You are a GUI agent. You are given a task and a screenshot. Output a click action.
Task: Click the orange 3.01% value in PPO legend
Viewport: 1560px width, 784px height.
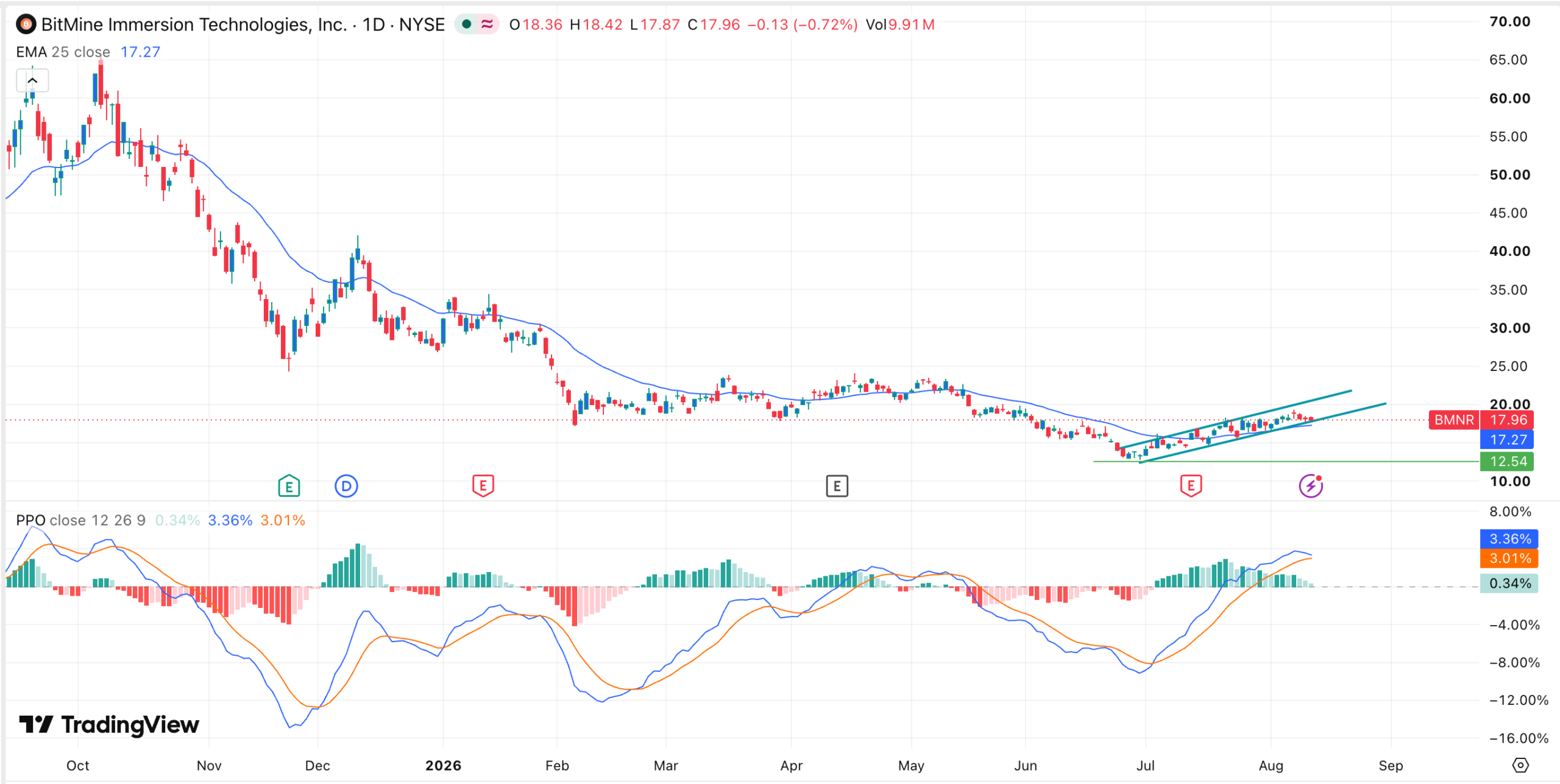click(283, 520)
